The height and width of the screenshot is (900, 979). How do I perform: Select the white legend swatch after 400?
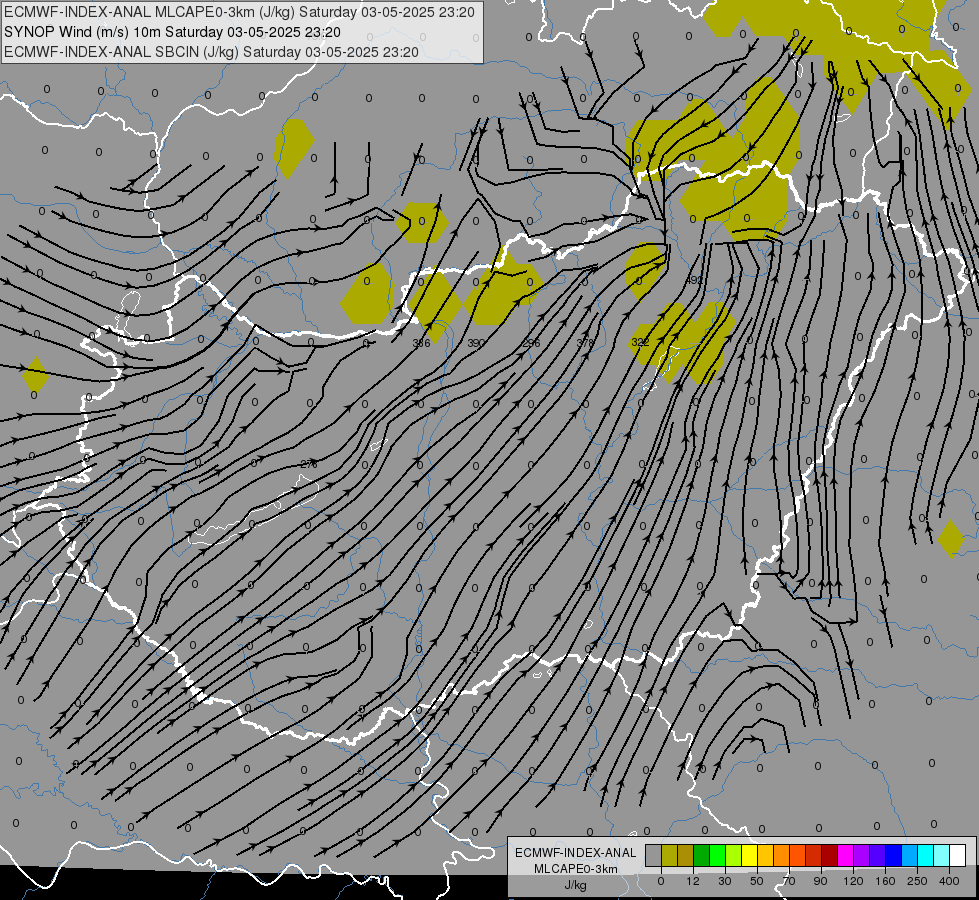point(958,856)
